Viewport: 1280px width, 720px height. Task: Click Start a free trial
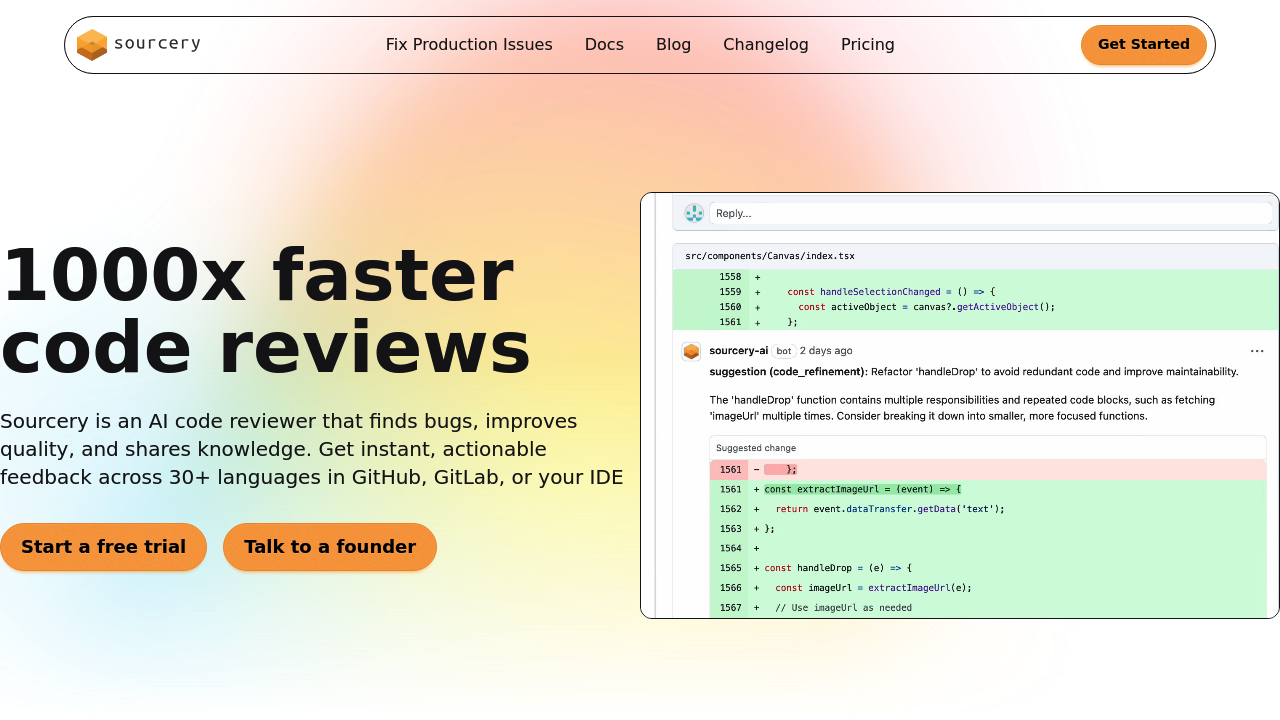103,547
